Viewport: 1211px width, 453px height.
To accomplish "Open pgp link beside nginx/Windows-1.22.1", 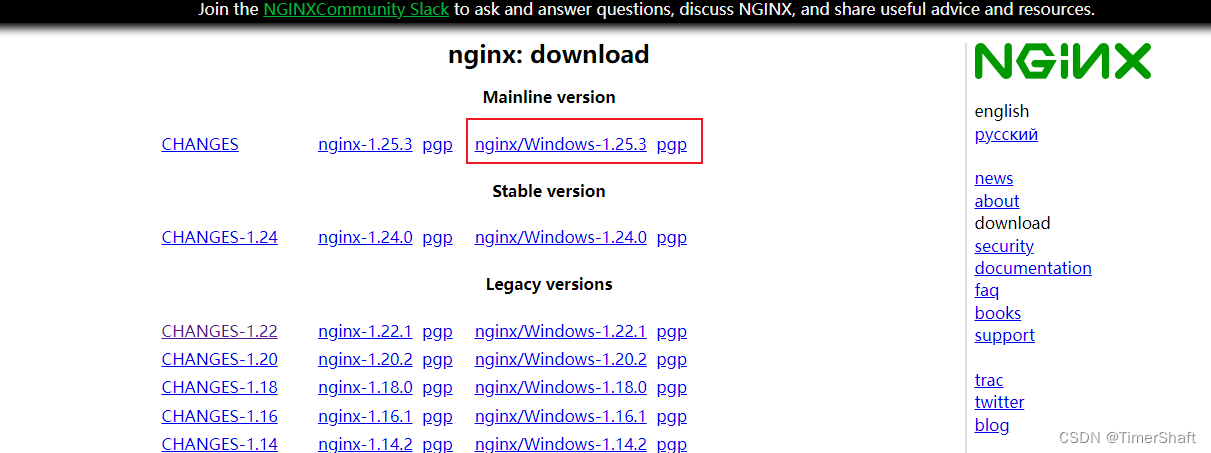I will (x=672, y=331).
